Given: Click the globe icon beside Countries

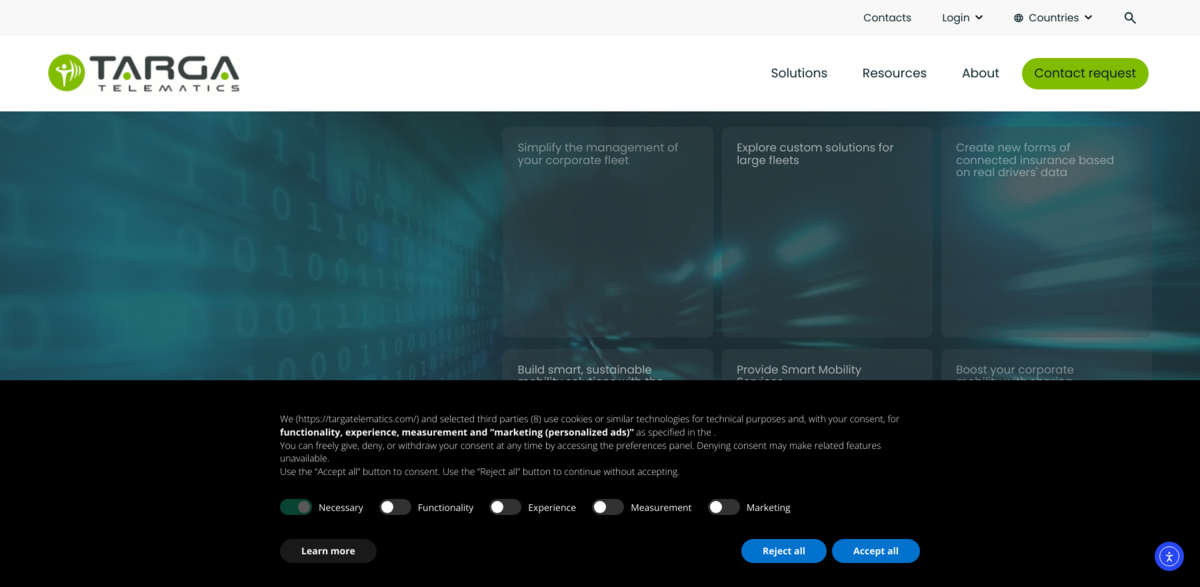Looking at the screenshot, I should pyautogui.click(x=1018, y=18).
